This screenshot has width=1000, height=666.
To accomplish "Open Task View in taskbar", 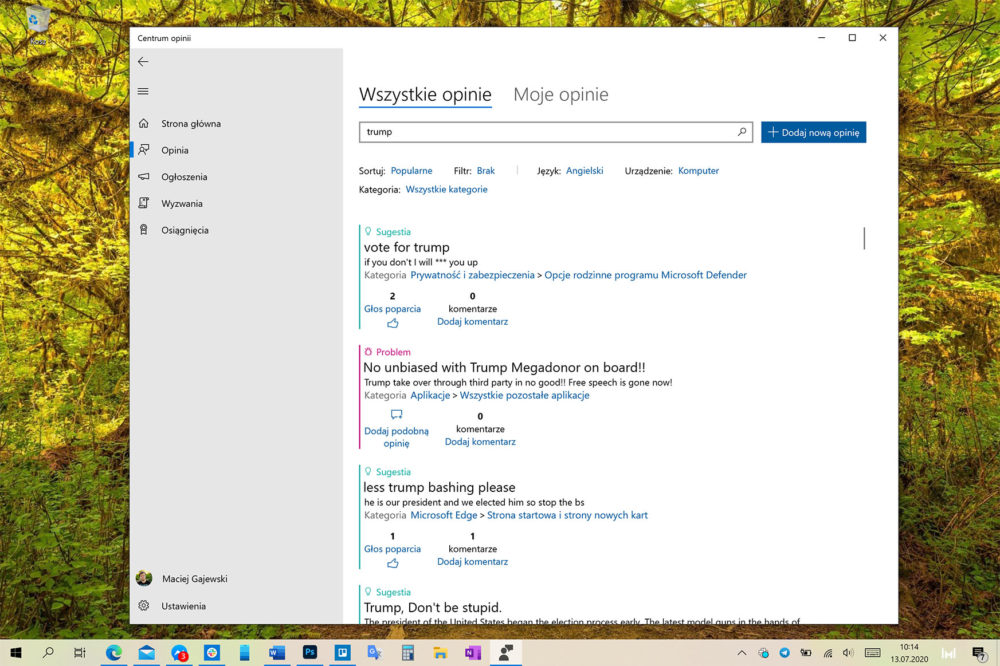I will tap(80, 653).
